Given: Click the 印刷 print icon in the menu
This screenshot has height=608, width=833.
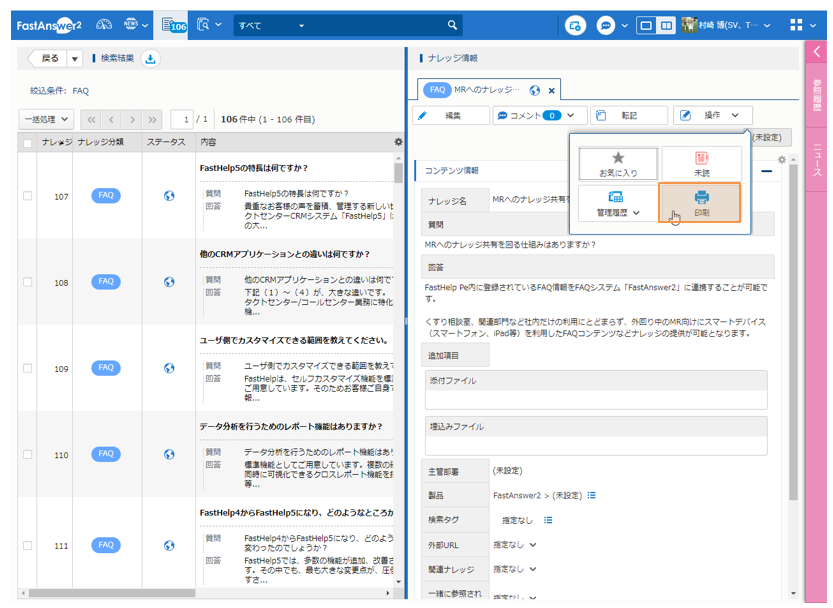Looking at the screenshot, I should click(701, 203).
